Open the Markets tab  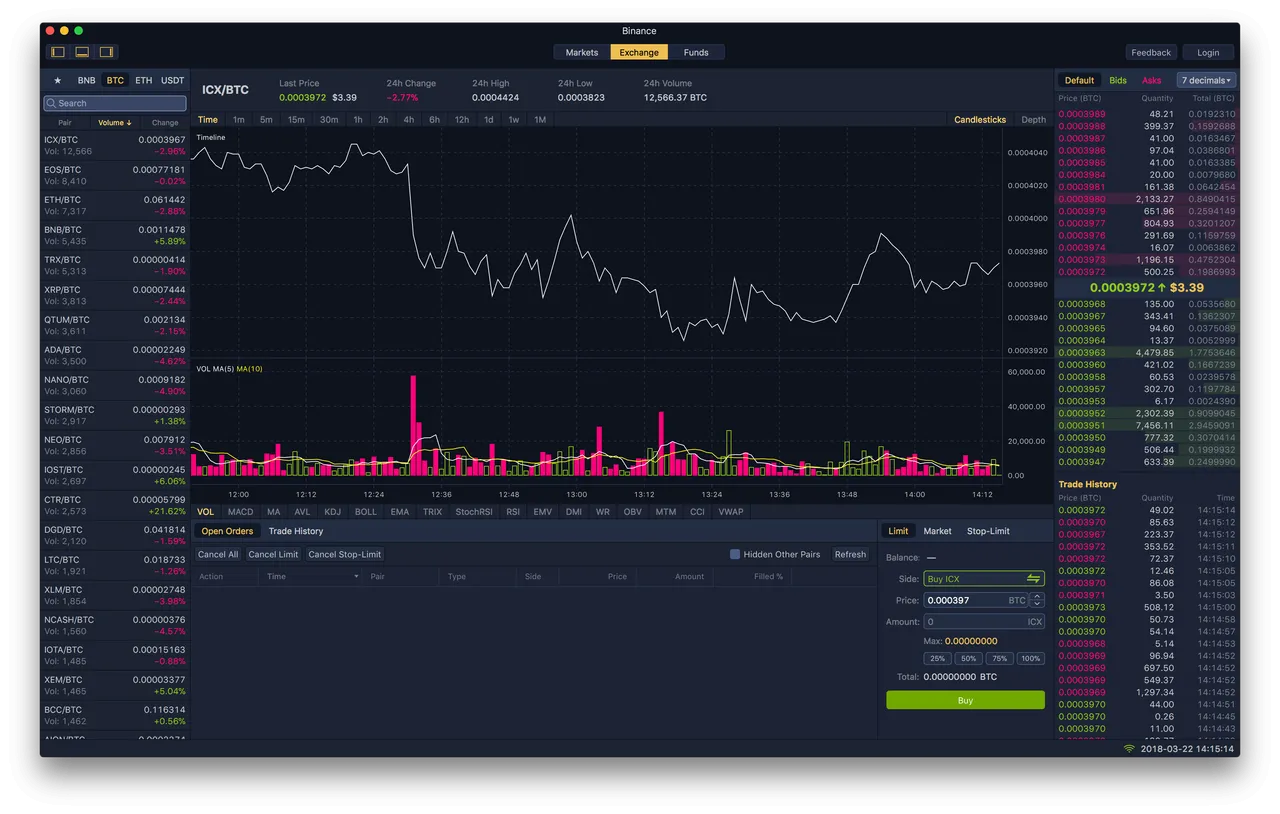[582, 52]
